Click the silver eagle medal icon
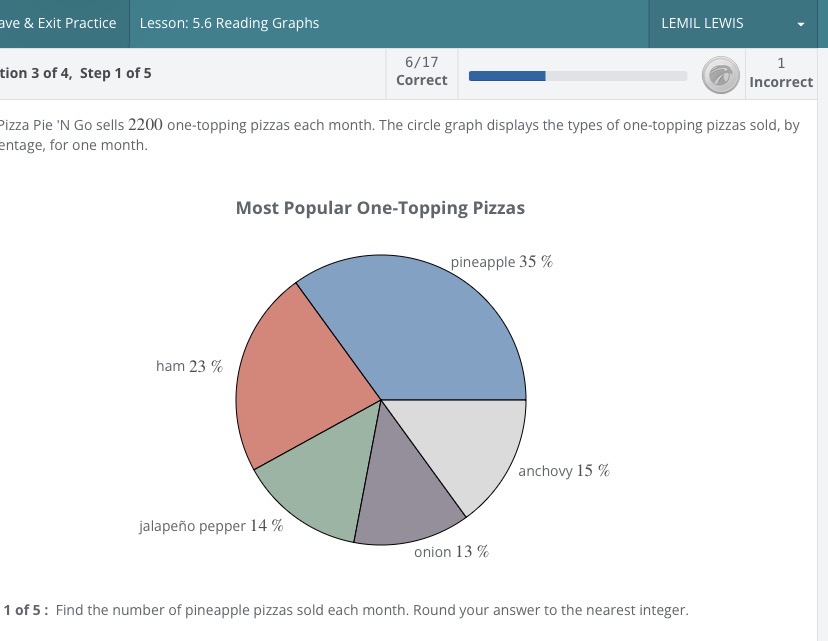 [720, 74]
